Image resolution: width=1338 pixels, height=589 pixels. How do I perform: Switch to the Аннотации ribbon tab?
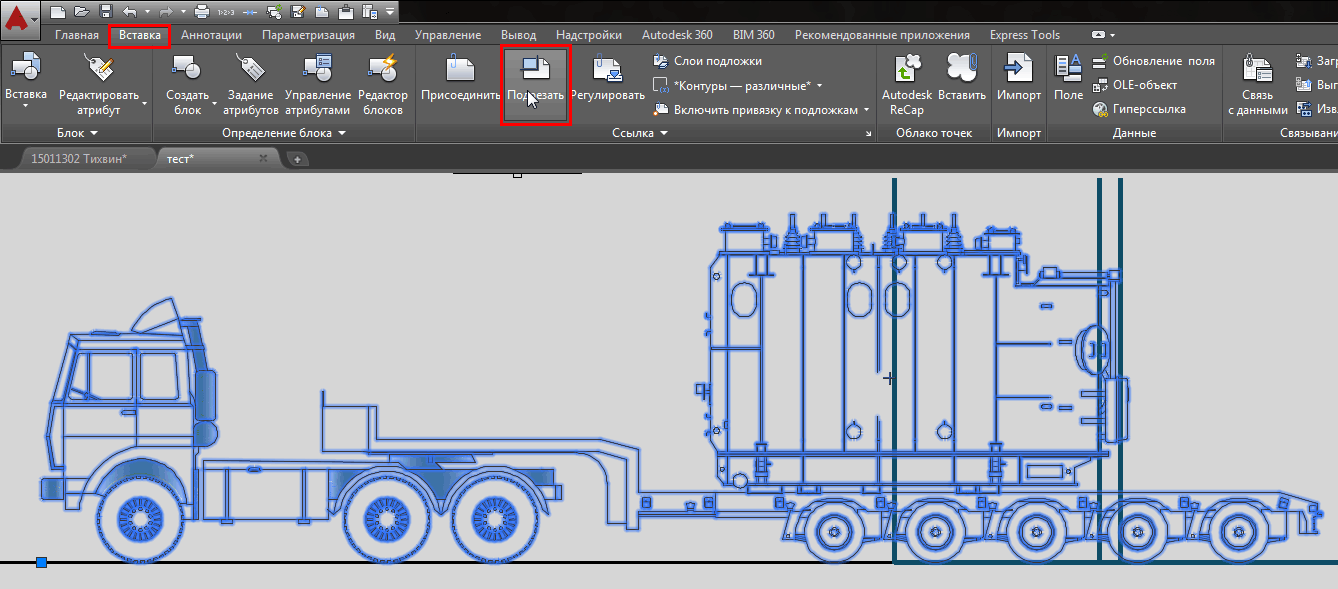pyautogui.click(x=211, y=35)
